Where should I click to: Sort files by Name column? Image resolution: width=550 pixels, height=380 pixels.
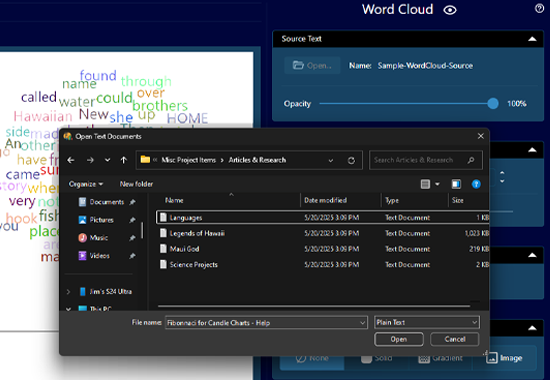tap(174, 200)
